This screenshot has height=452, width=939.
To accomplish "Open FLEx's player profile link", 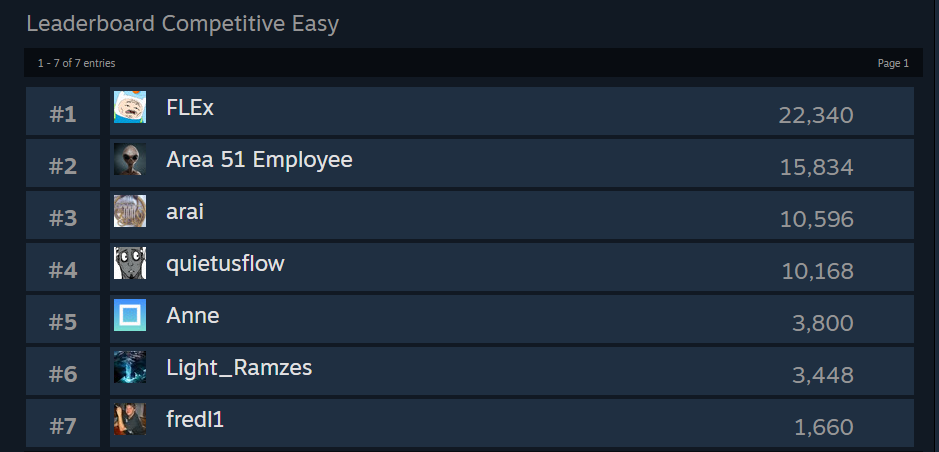I will (190, 108).
